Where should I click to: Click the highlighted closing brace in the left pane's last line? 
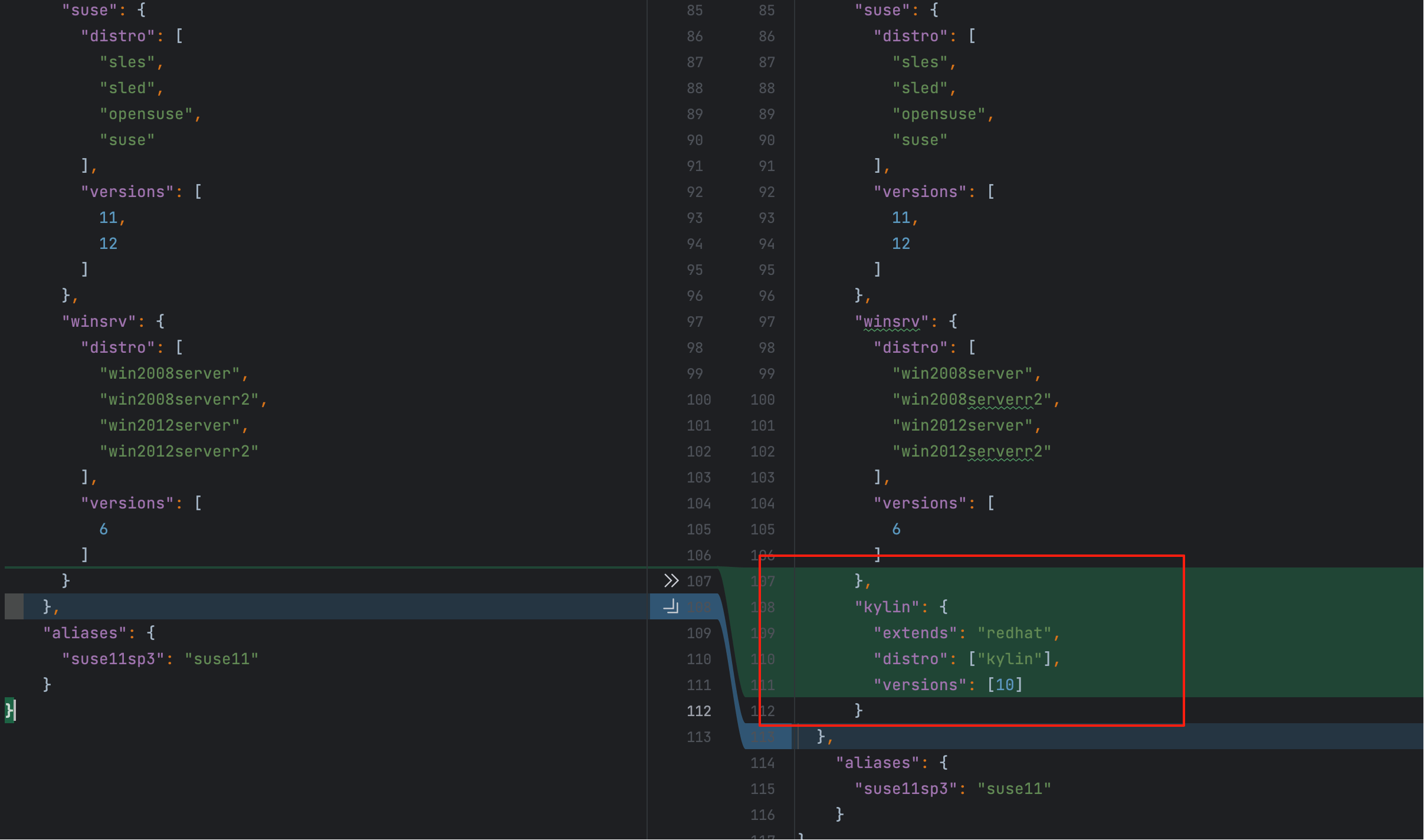click(x=9, y=710)
